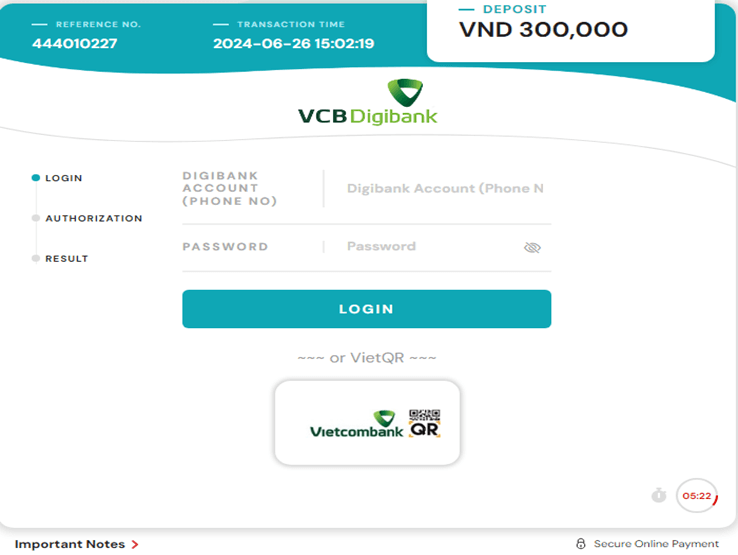738x555 pixels.
Task: Click the VCB Digibank shield logo
Action: coord(405,92)
